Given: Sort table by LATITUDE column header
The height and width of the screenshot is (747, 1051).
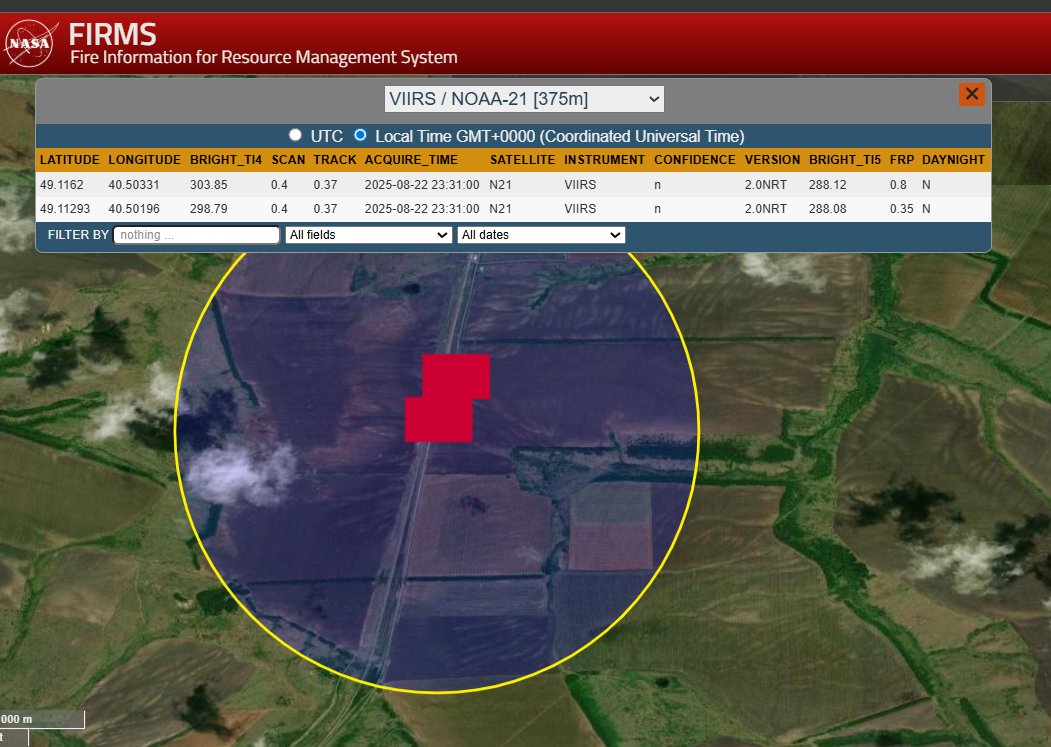Looking at the screenshot, I should (x=70, y=160).
